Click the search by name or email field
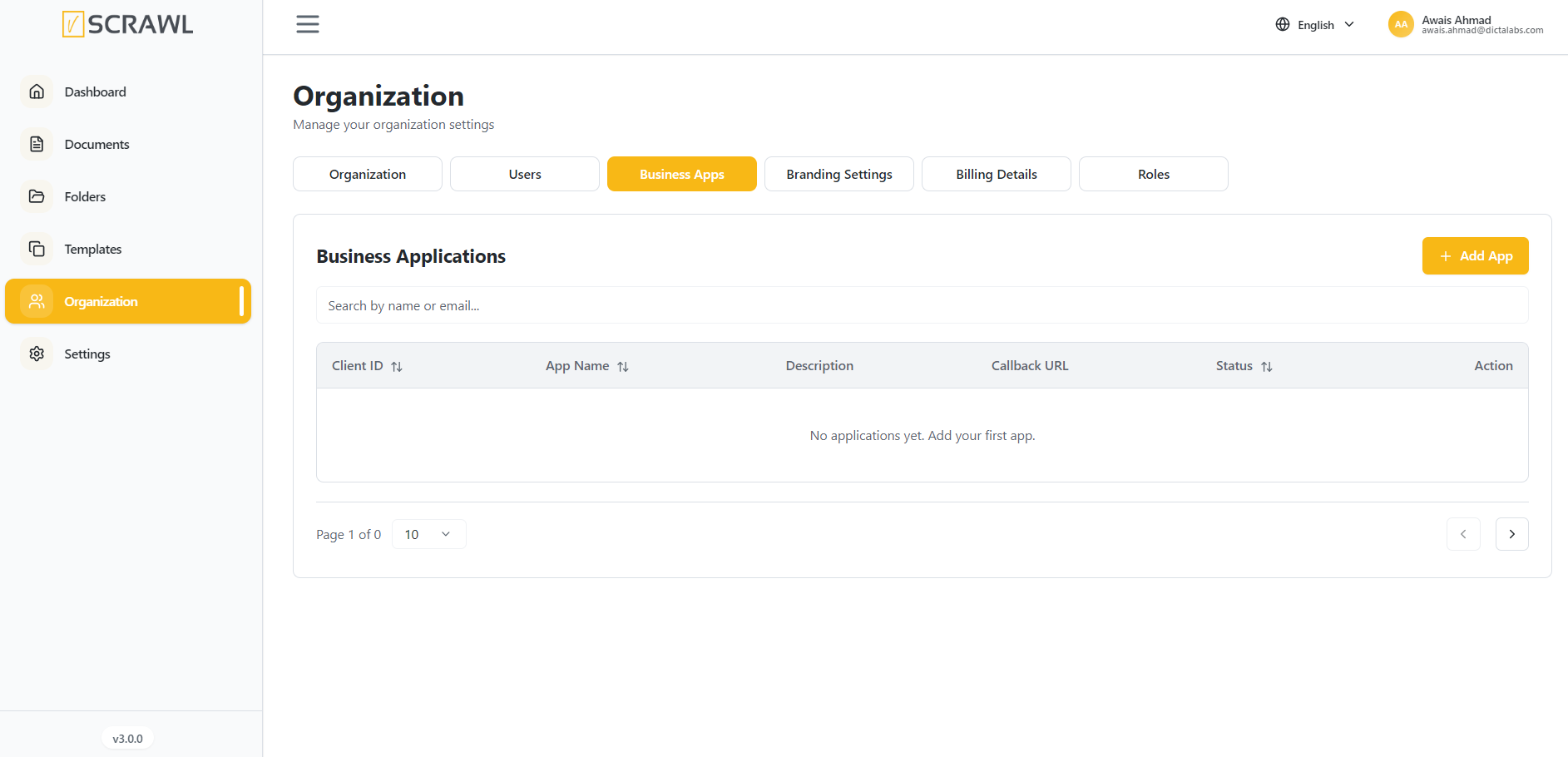This screenshot has height=757, width=1568. [x=922, y=305]
